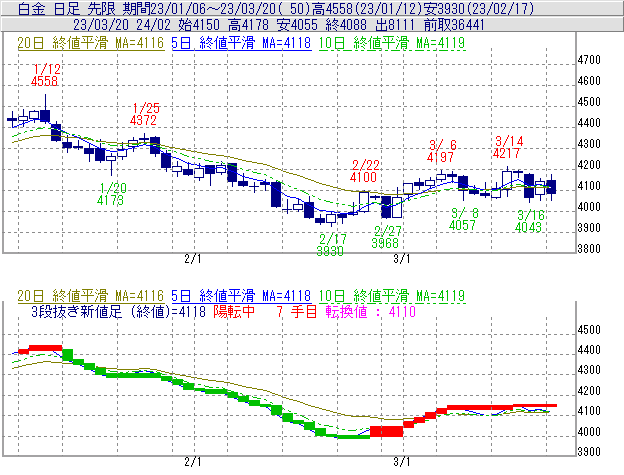The width and height of the screenshot is (624, 475).
Task: Click the 高4178 high price in second row
Action: coord(249,25)
